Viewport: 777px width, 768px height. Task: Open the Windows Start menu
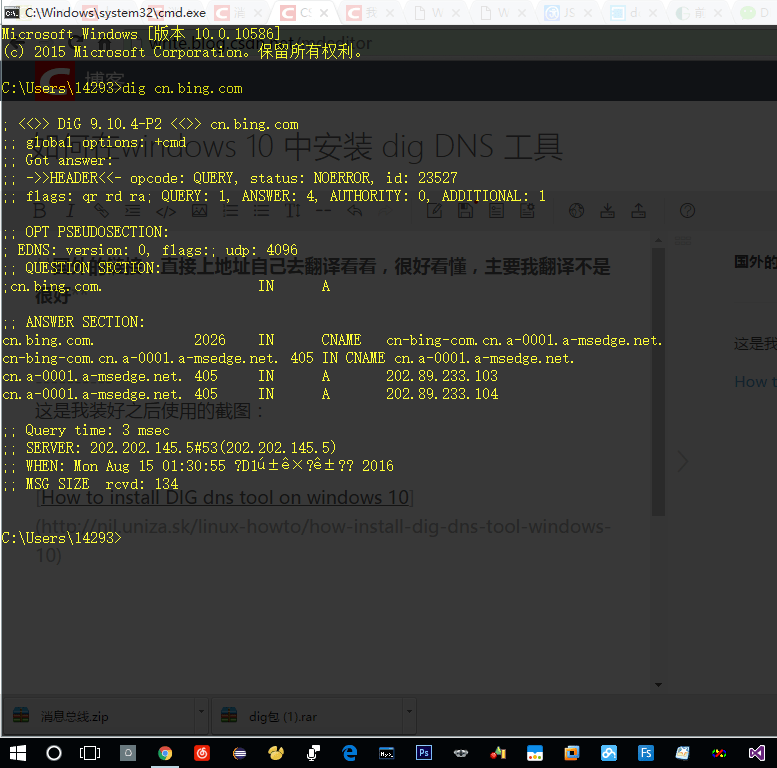(x=18, y=753)
